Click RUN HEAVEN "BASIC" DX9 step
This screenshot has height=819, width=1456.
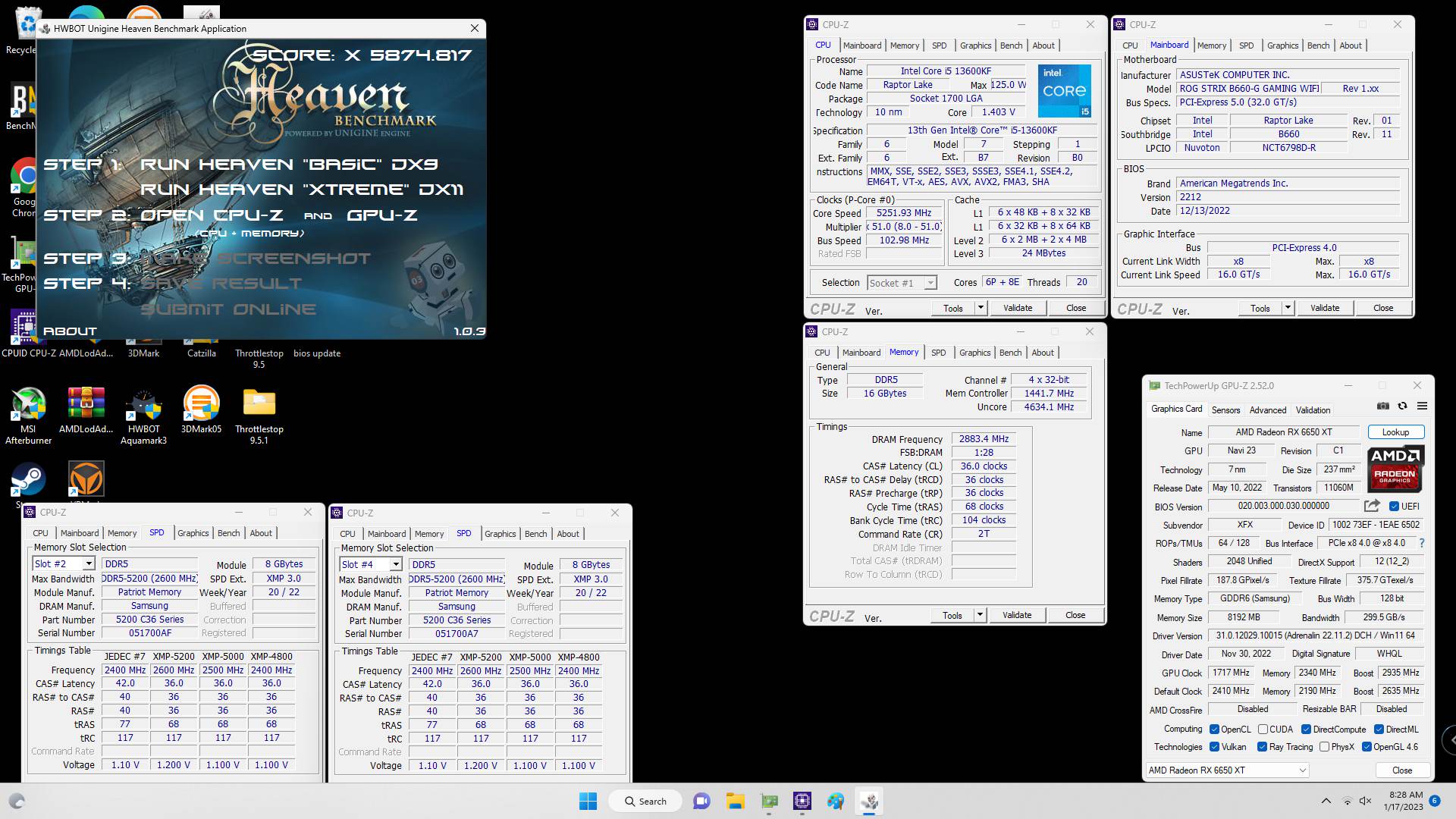(289, 165)
